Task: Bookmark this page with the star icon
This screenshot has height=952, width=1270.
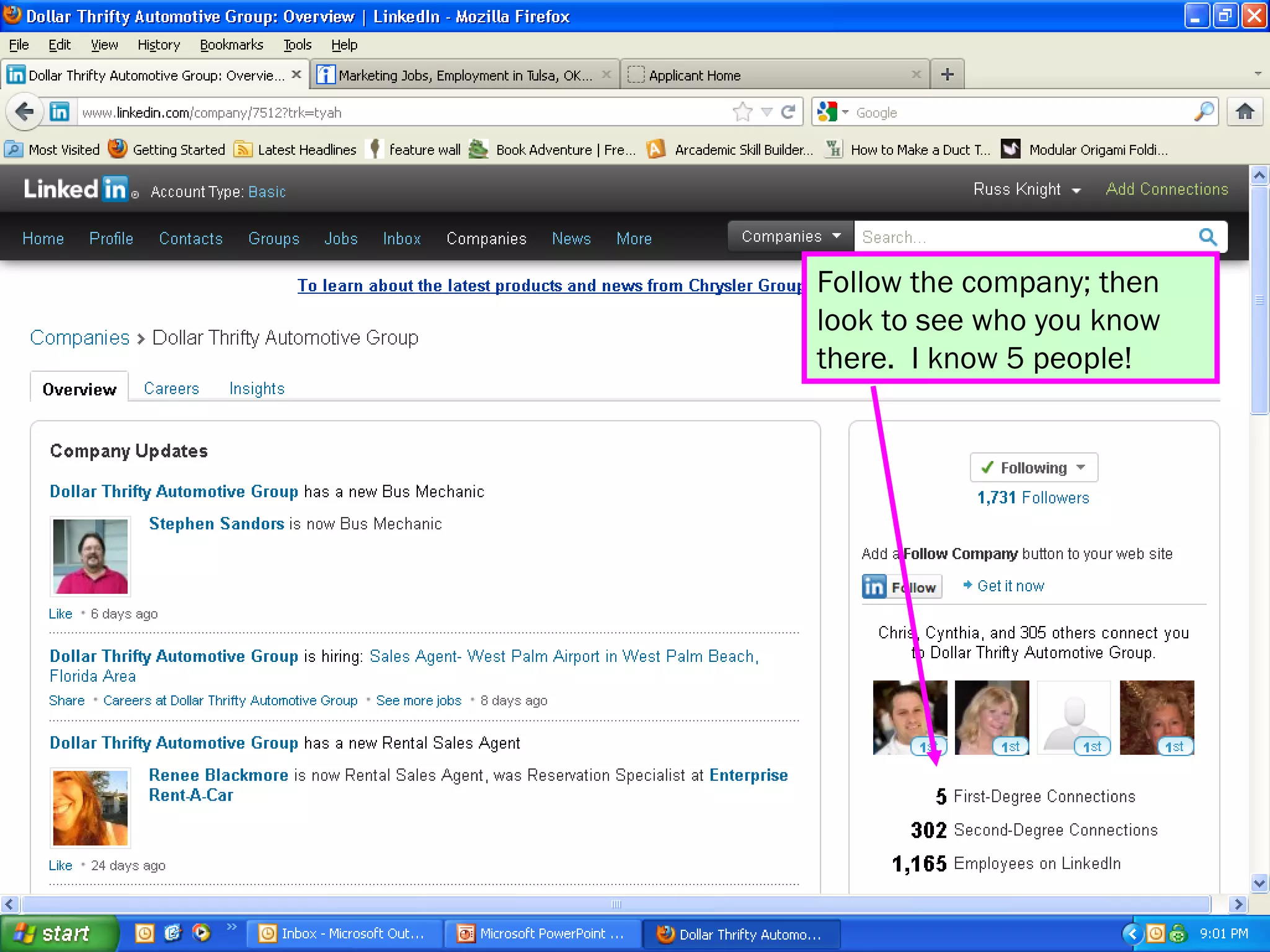Action: 742,112
